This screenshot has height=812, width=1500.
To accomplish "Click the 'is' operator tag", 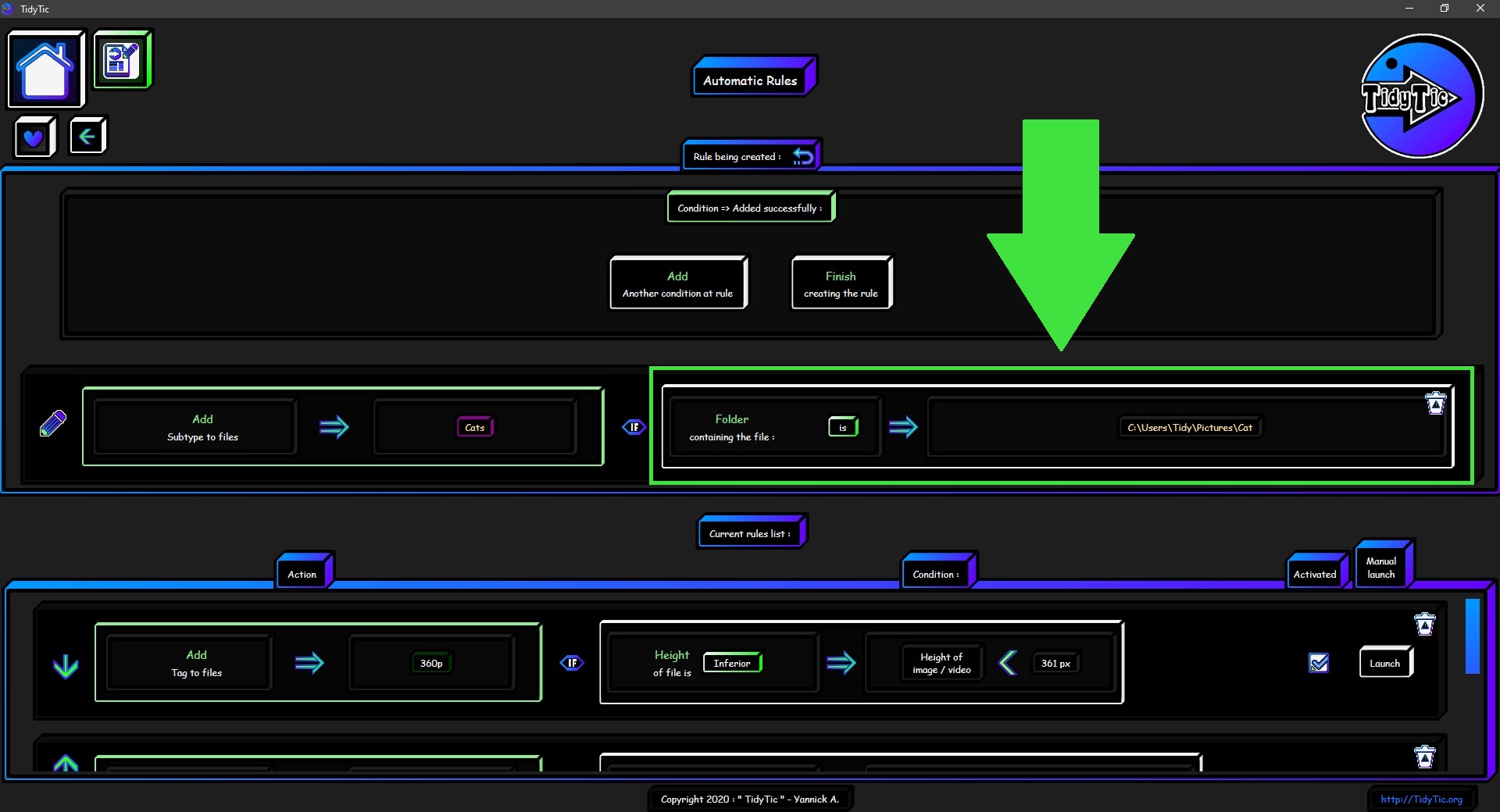I will click(843, 427).
